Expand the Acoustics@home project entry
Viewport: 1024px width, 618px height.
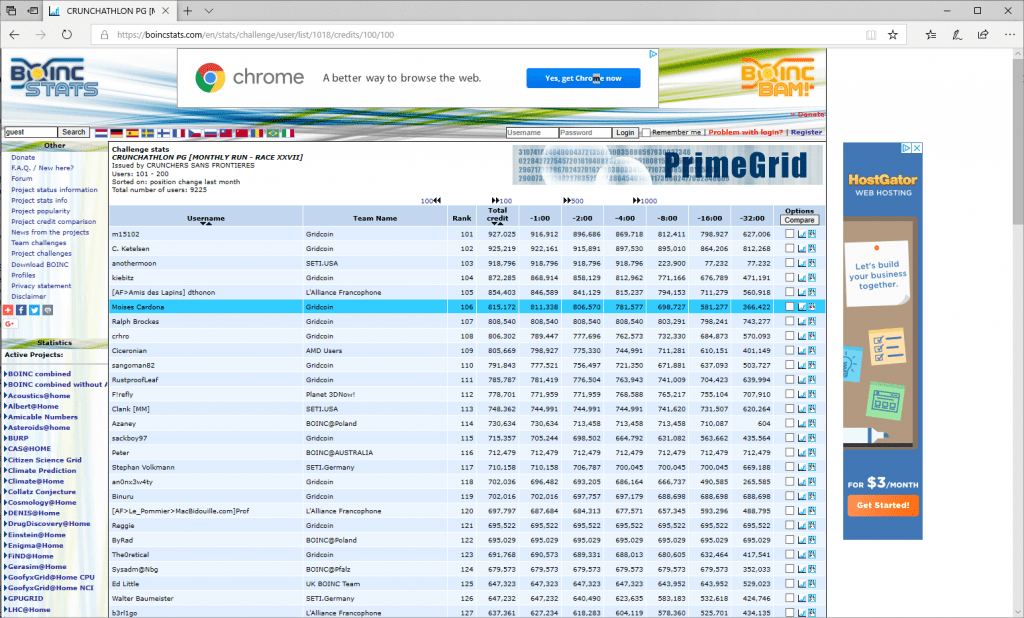pos(37,395)
